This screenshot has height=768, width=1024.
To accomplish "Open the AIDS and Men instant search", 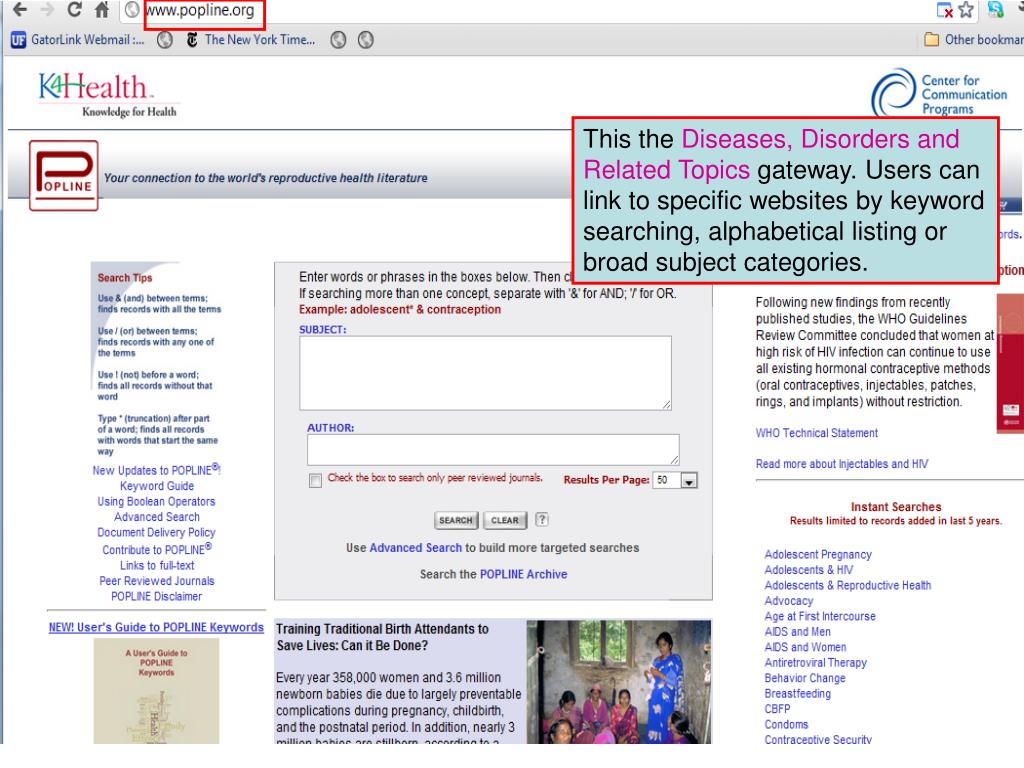I will click(x=797, y=632).
